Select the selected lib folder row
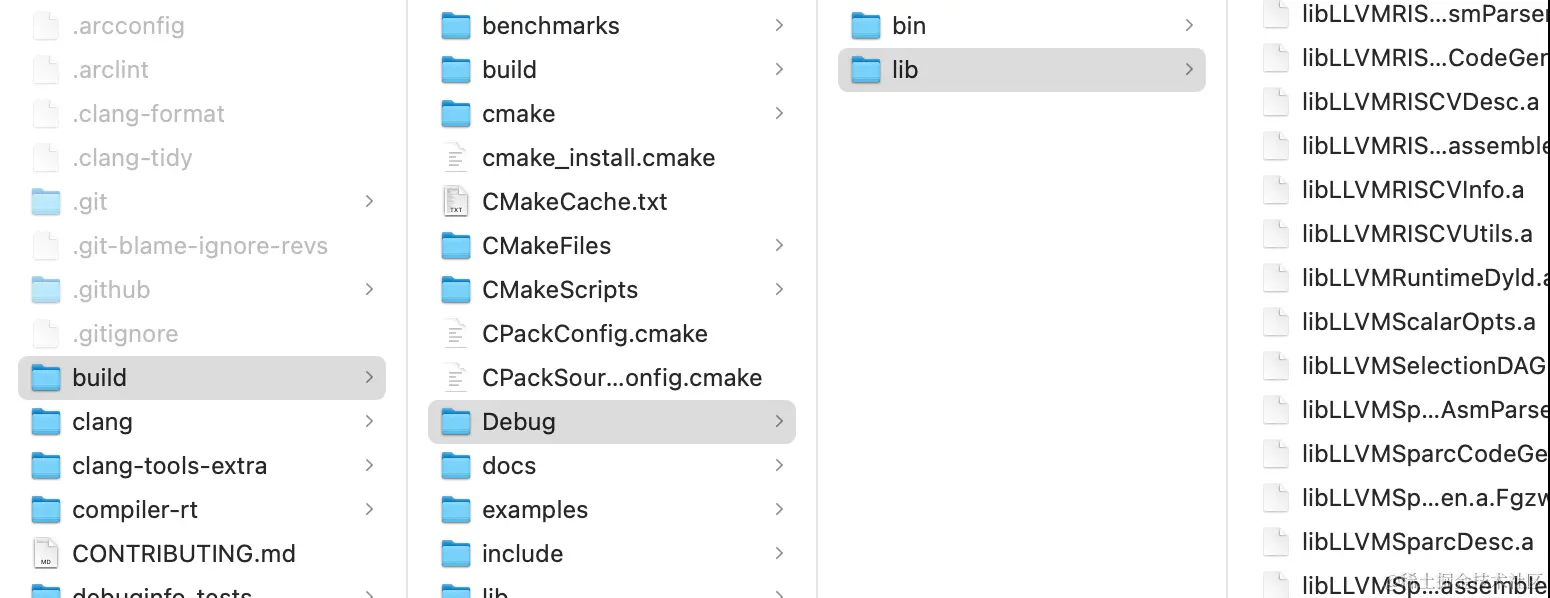Image resolution: width=1550 pixels, height=598 pixels. tap(1020, 70)
